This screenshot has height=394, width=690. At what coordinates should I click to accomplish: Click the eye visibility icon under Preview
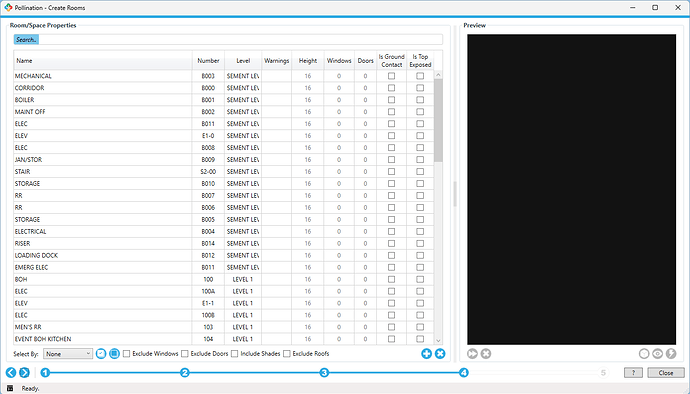657,353
